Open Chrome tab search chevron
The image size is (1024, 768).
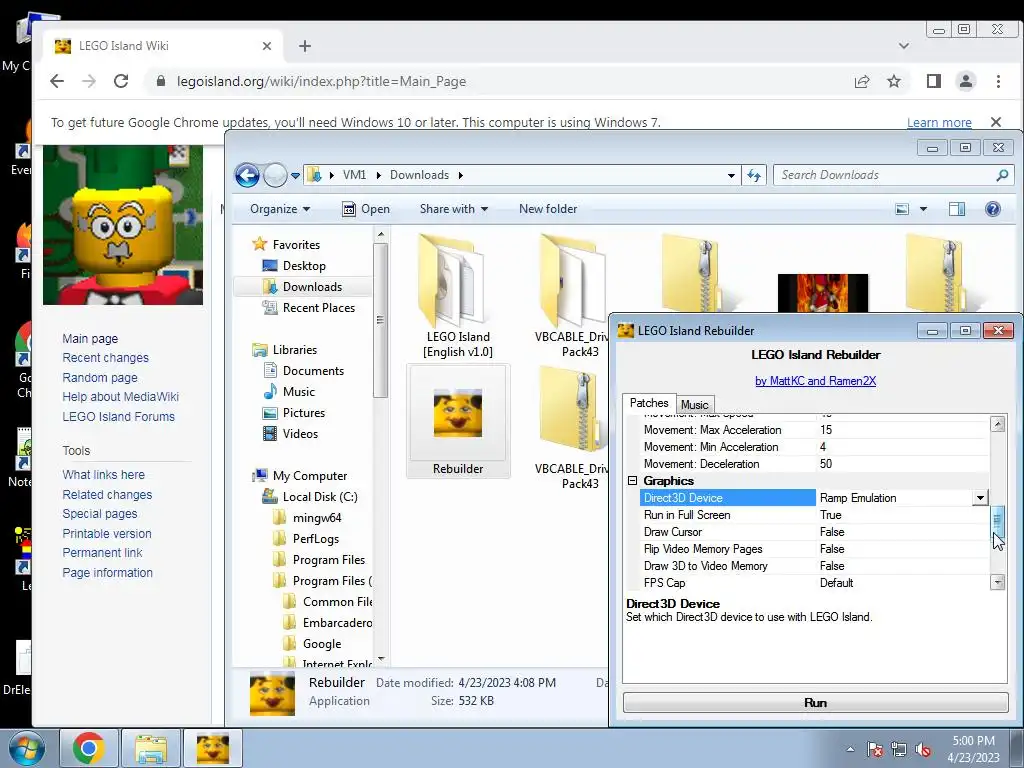[x=904, y=46]
